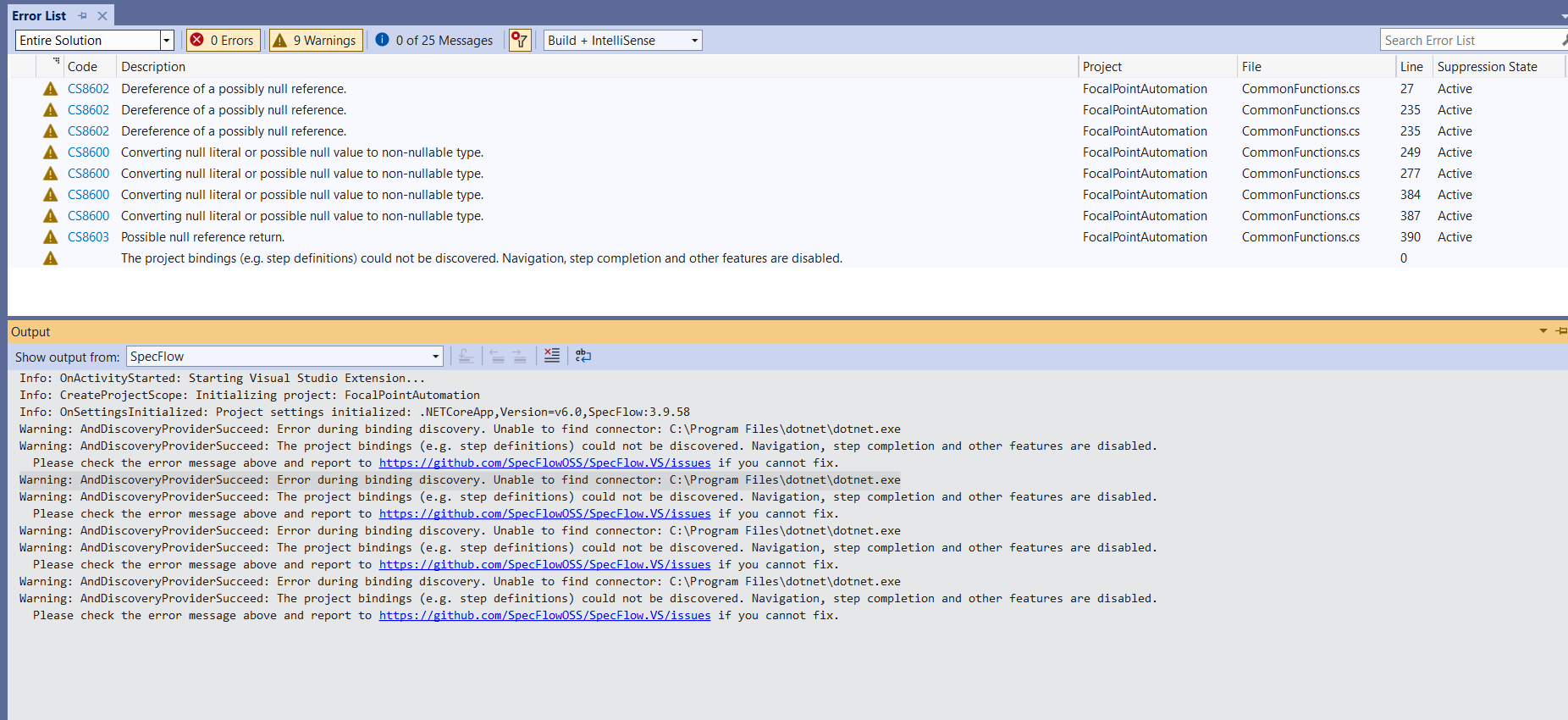
Task: Click the Clear All output icon
Action: coord(552,356)
